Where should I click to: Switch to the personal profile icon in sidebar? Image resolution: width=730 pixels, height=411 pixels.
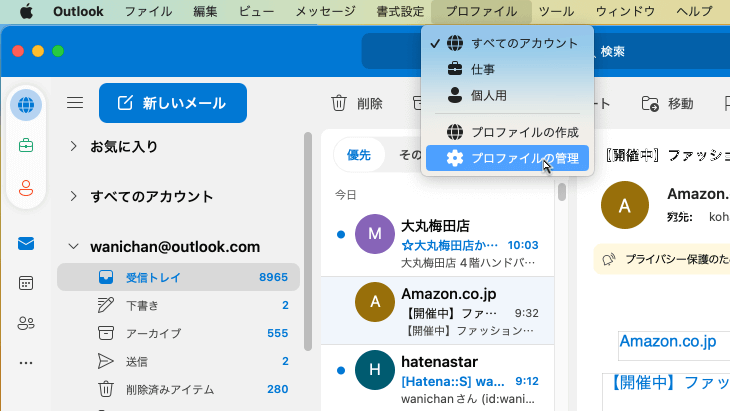pyautogui.click(x=26, y=188)
